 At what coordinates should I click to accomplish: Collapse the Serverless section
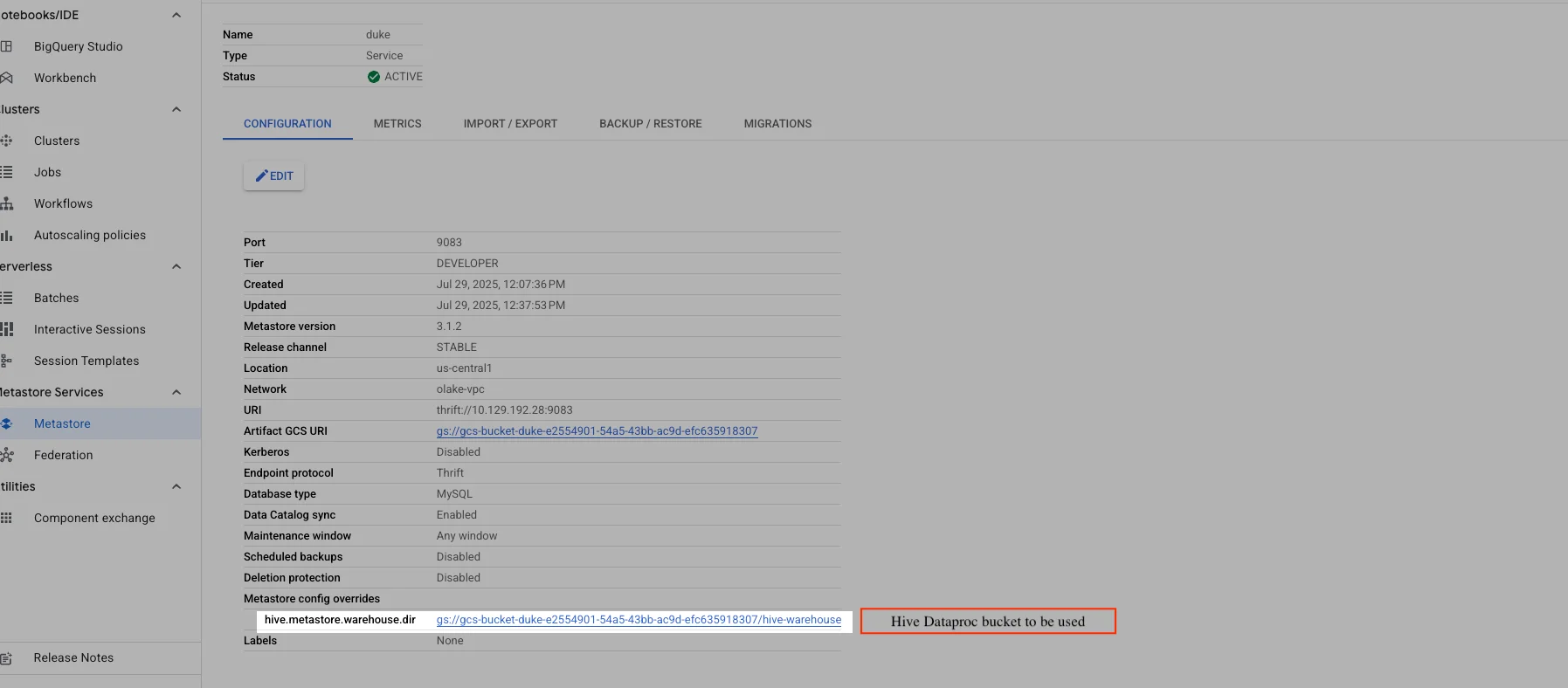176,266
